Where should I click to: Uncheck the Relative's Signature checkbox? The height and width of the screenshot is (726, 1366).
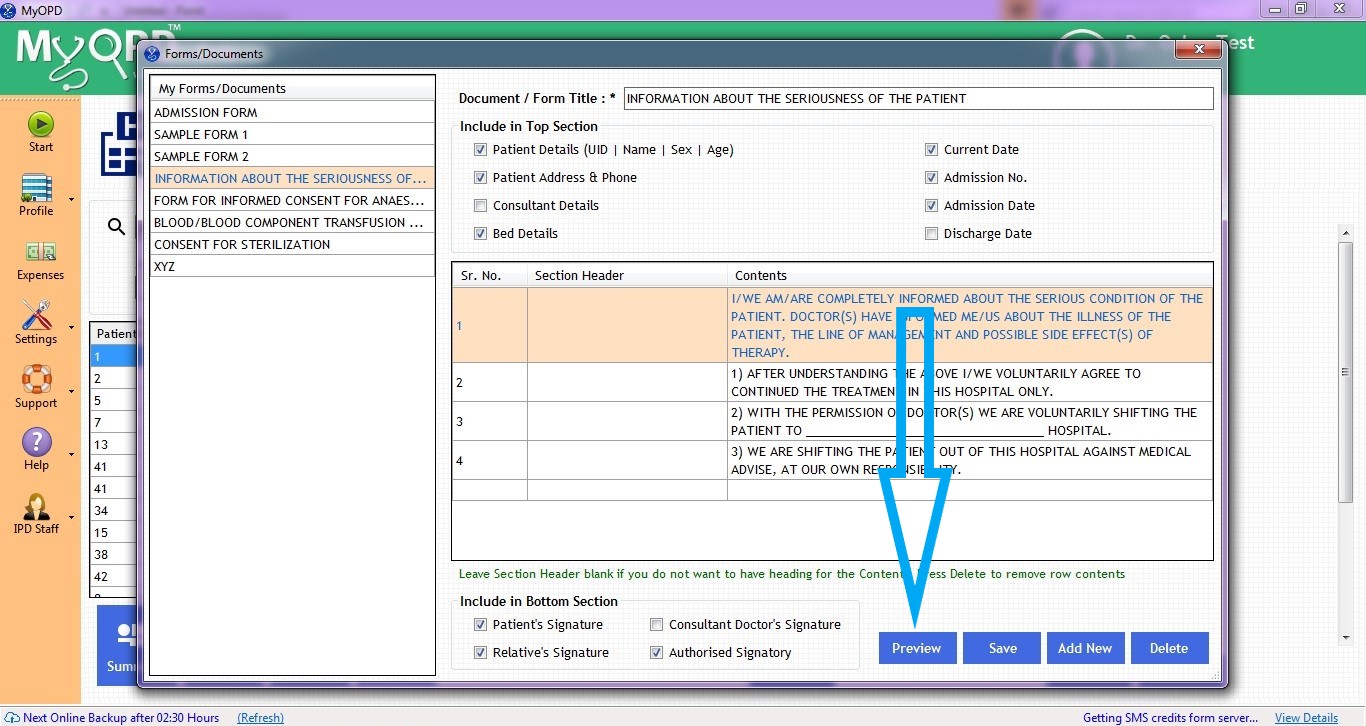(x=481, y=653)
